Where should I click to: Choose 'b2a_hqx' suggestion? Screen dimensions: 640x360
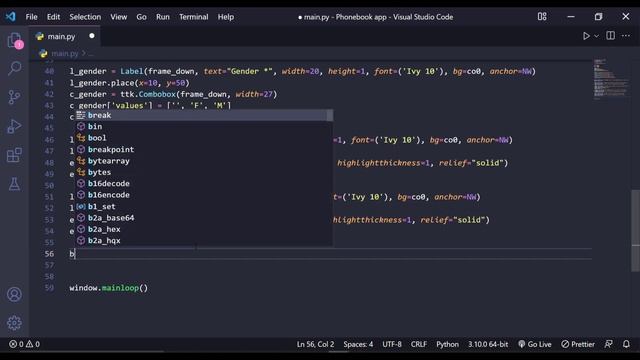coord(203,241)
